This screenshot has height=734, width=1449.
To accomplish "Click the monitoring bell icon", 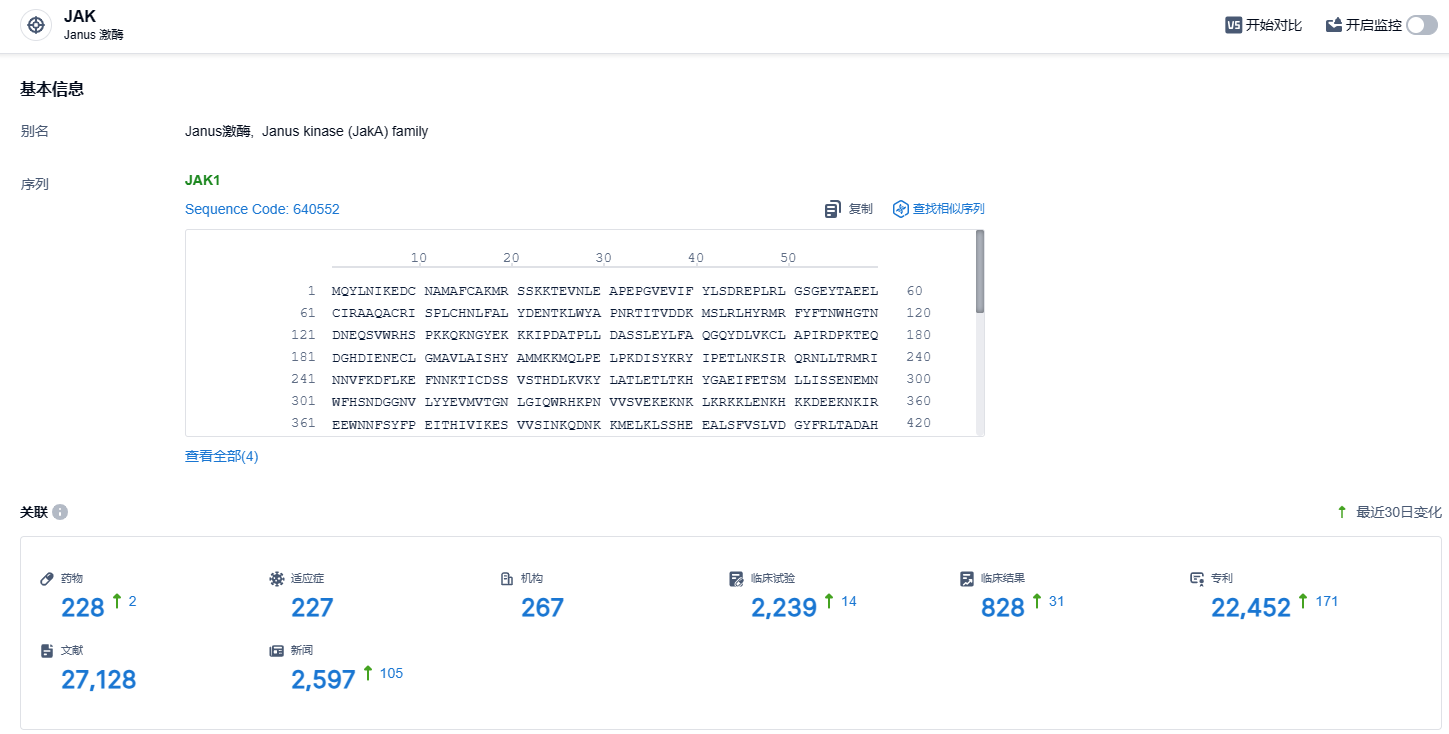I will click(1333, 25).
